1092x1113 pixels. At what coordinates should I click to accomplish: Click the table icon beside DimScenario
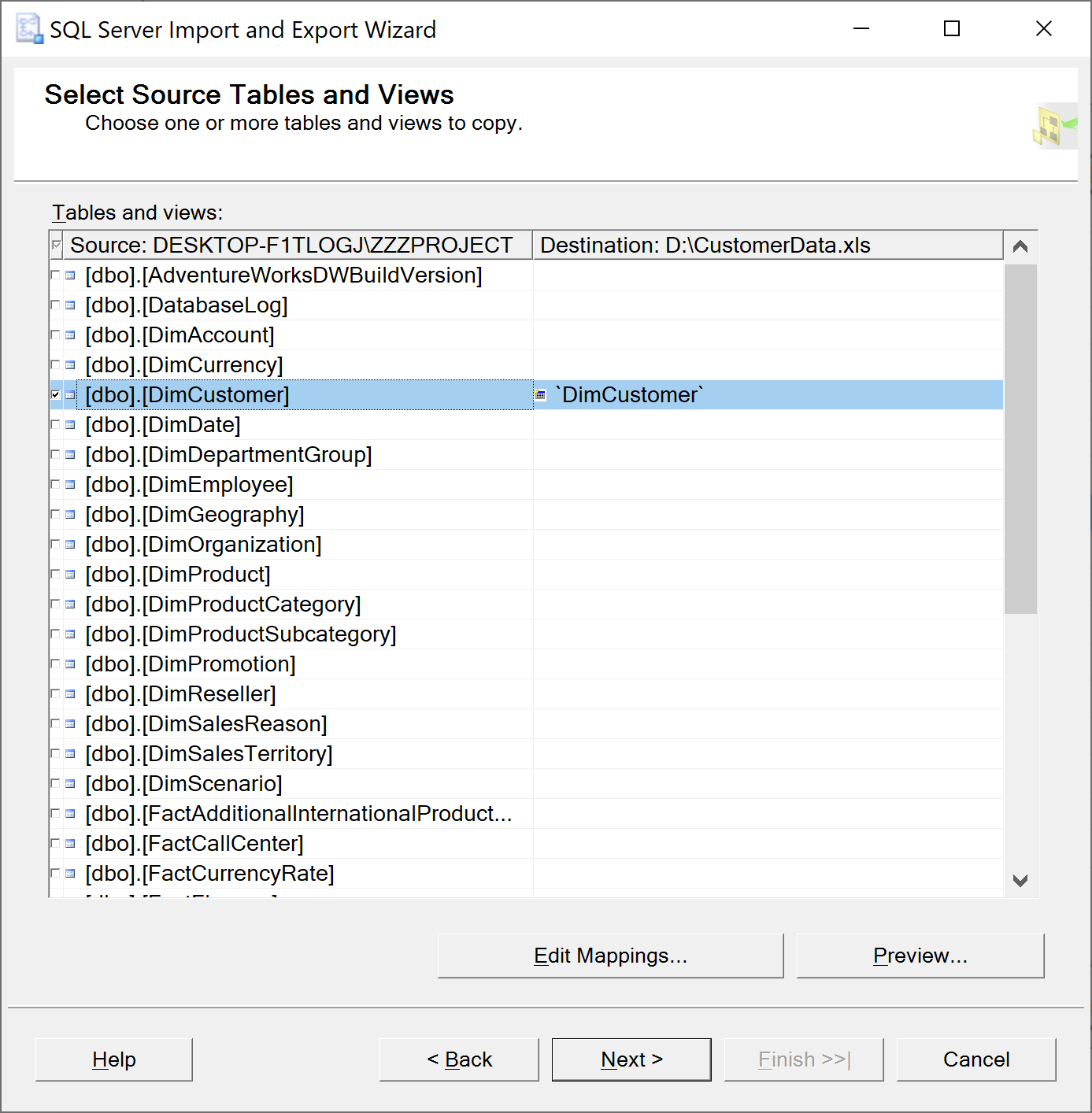(70, 784)
